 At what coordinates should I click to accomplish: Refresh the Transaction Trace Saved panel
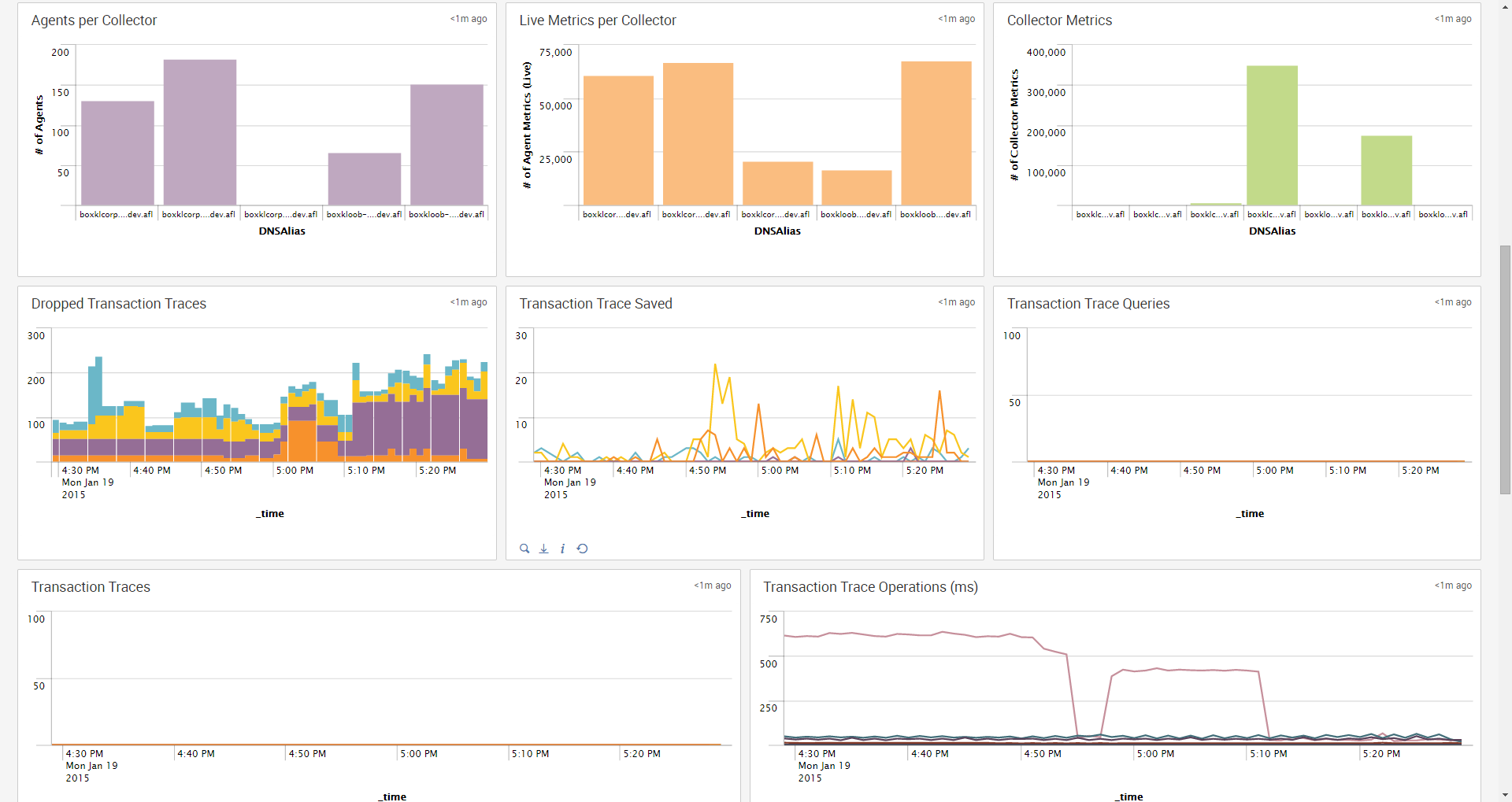pyautogui.click(x=582, y=549)
